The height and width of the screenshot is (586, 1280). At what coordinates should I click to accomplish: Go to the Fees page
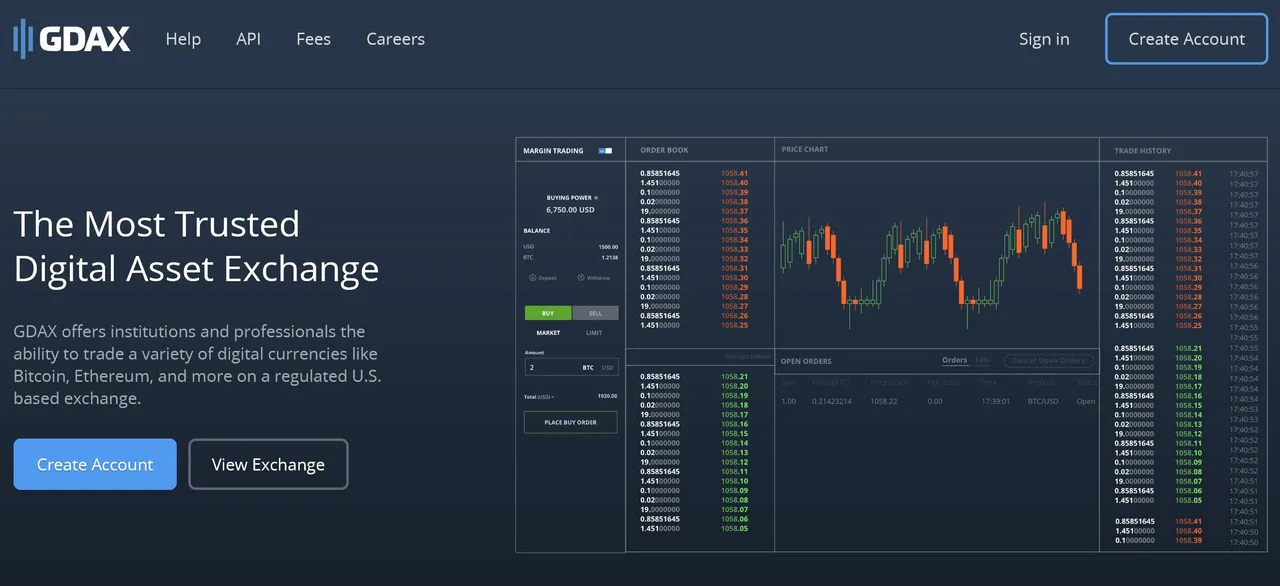click(313, 39)
